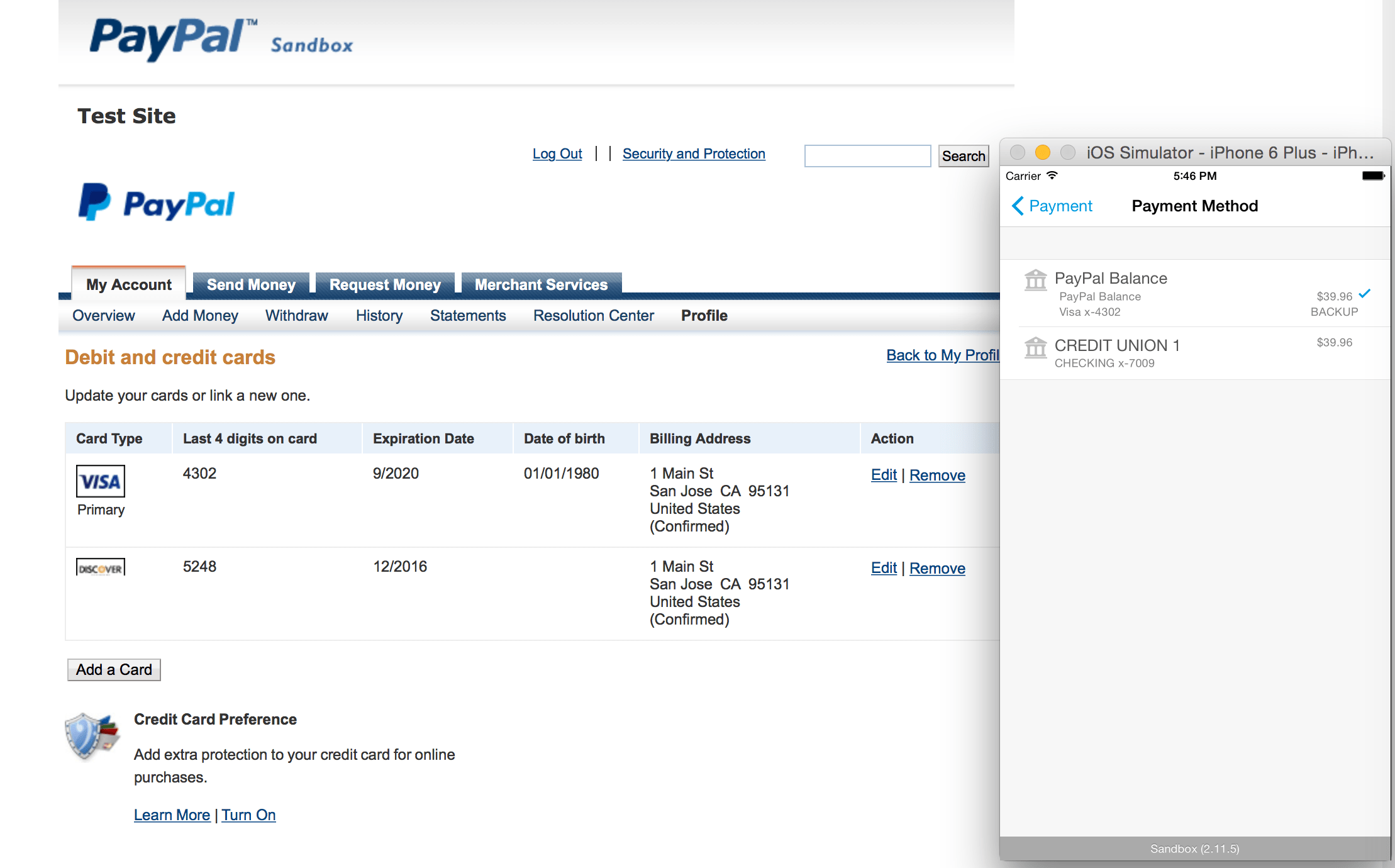Click the Credit Card Preference shield icon
This screenshot has width=1395, height=868.
point(92,735)
